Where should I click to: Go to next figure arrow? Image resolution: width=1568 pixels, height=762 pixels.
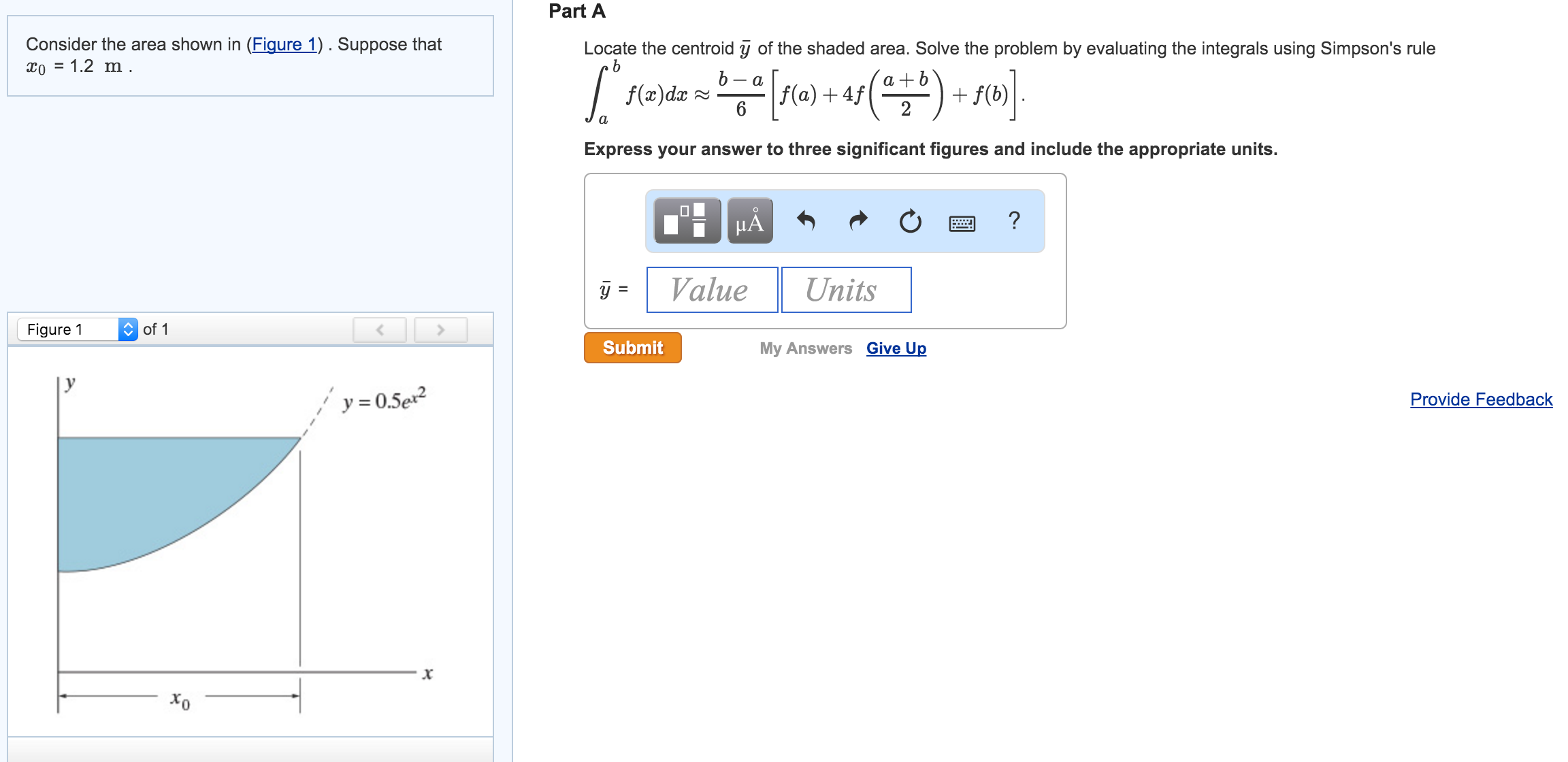click(440, 330)
